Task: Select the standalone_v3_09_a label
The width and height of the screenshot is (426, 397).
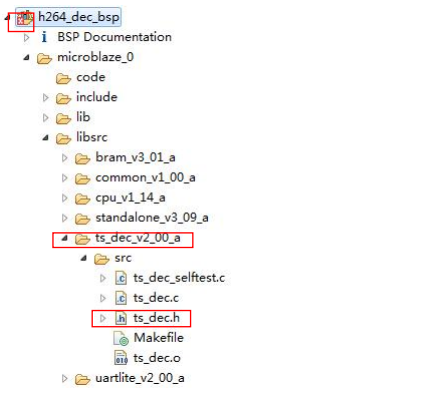Action: click(152, 218)
